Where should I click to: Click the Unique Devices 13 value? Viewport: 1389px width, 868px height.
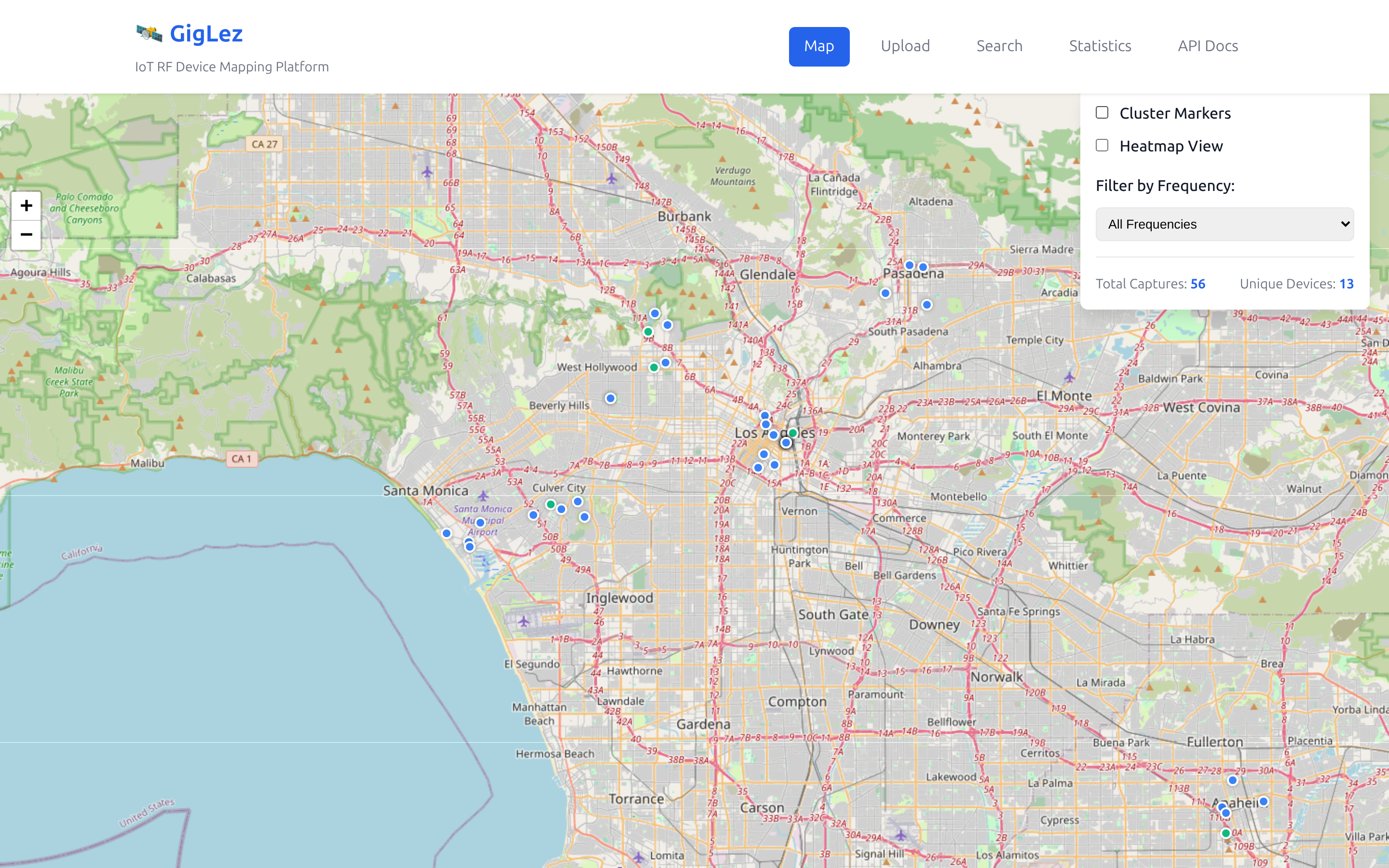[x=1347, y=284]
